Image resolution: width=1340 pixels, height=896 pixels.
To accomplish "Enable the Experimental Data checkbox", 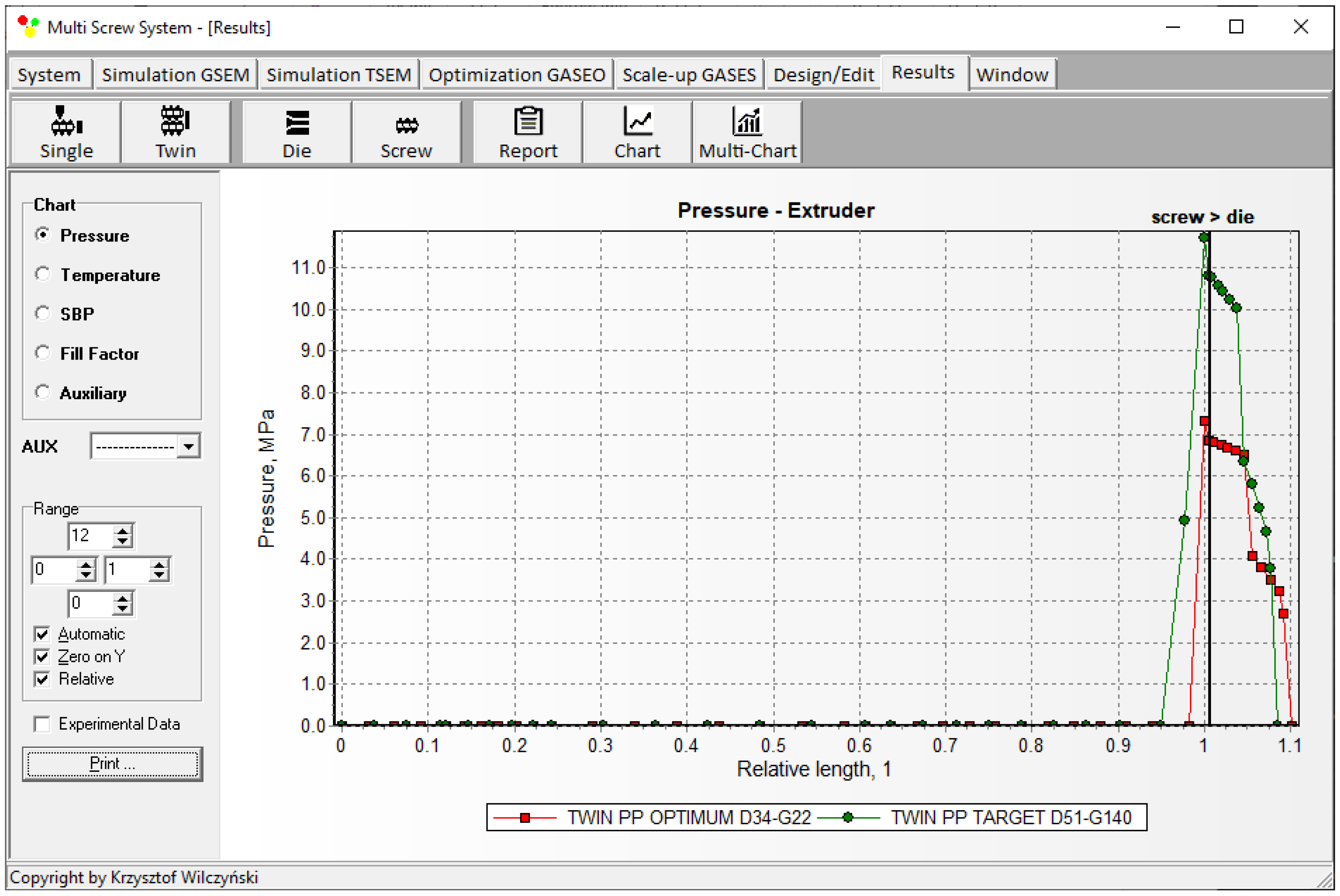I will click(42, 724).
